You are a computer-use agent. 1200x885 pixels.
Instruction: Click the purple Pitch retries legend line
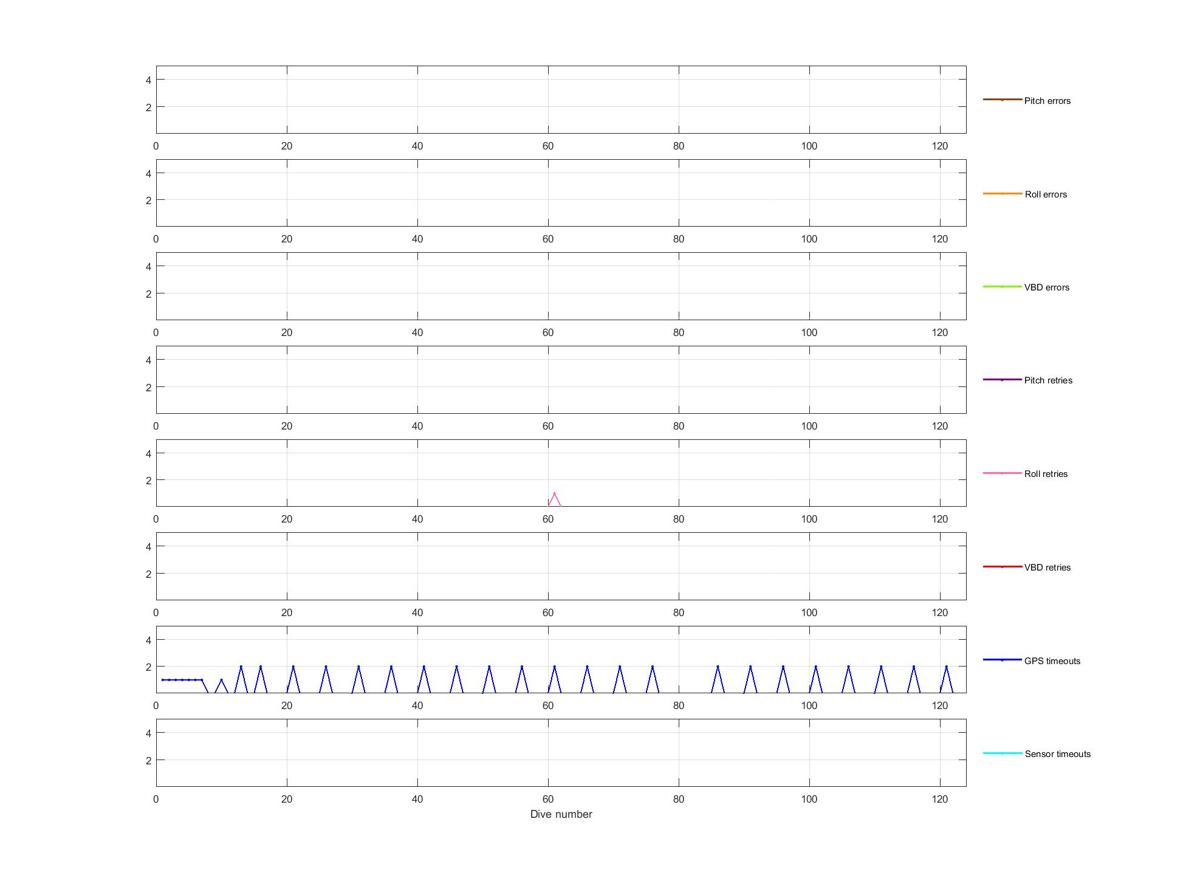[x=1002, y=379]
